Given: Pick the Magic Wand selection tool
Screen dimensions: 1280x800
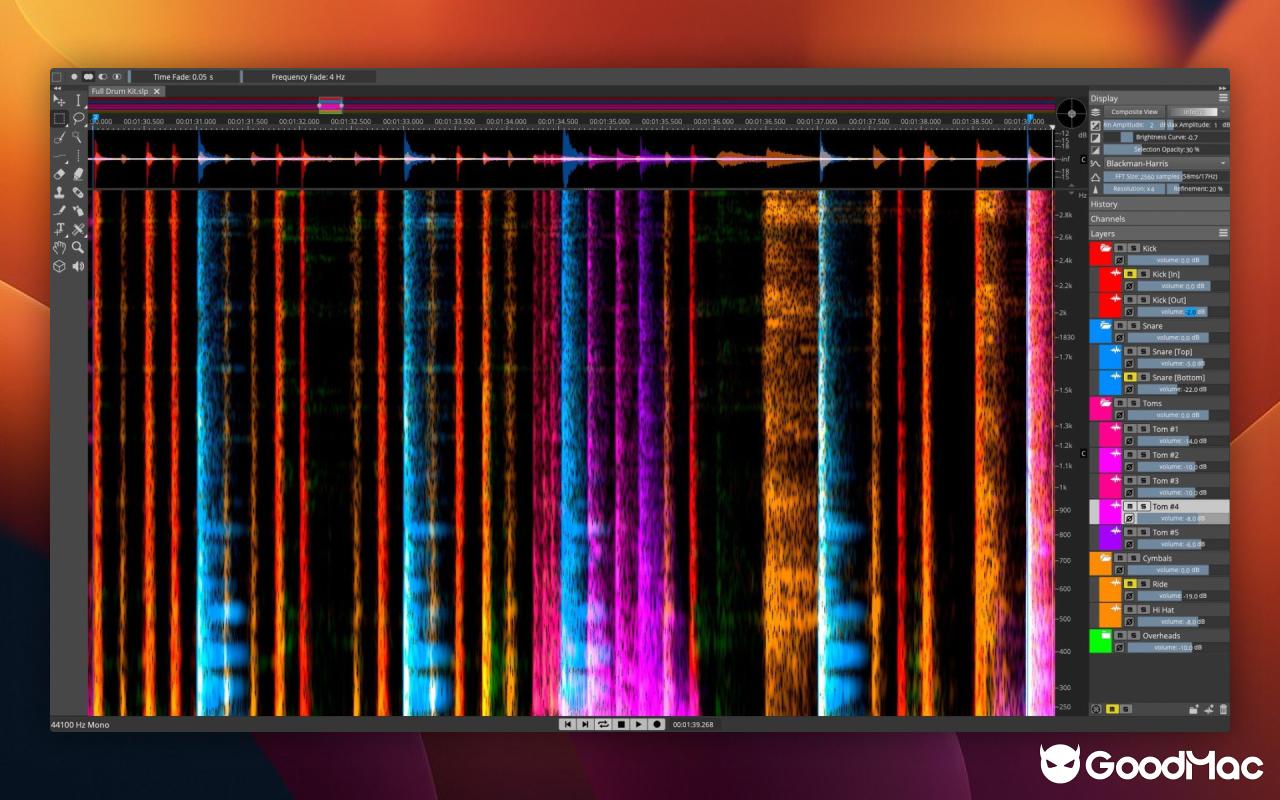Looking at the screenshot, I should point(77,137).
